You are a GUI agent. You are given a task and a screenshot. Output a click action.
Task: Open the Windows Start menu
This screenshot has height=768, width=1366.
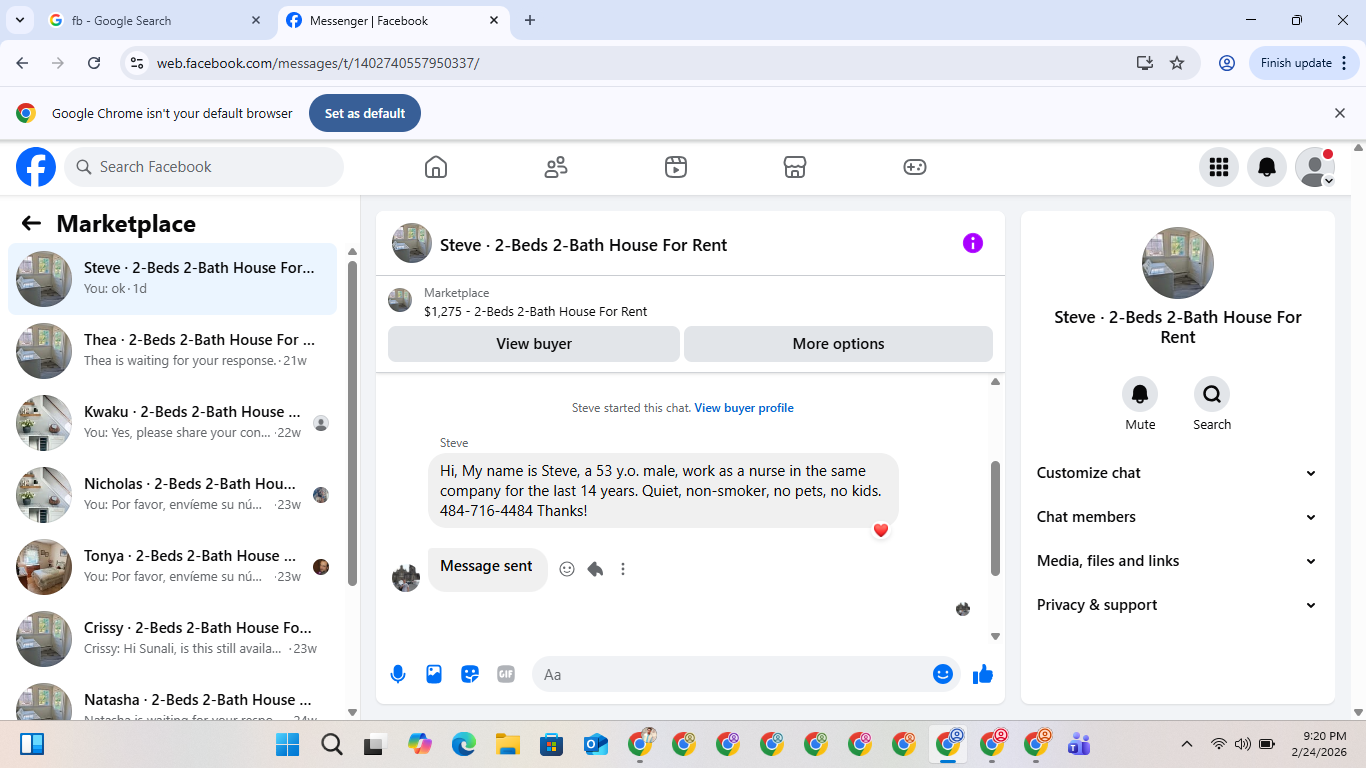[288, 744]
